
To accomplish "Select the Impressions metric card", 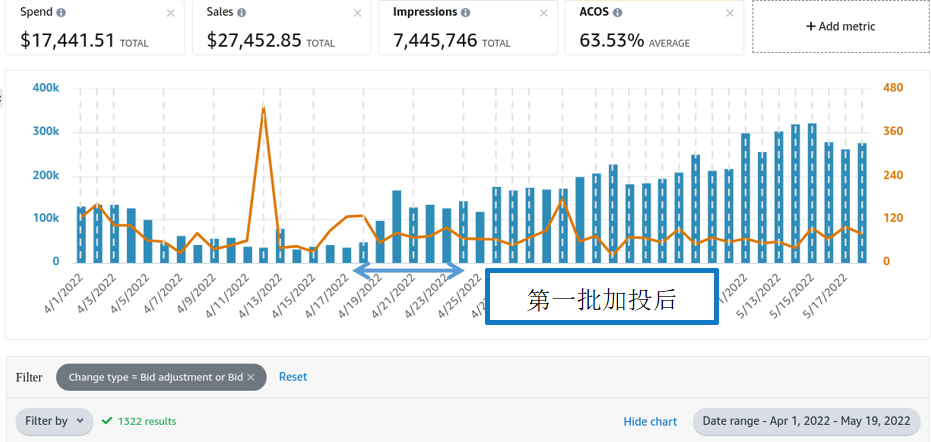I will coord(468,27).
